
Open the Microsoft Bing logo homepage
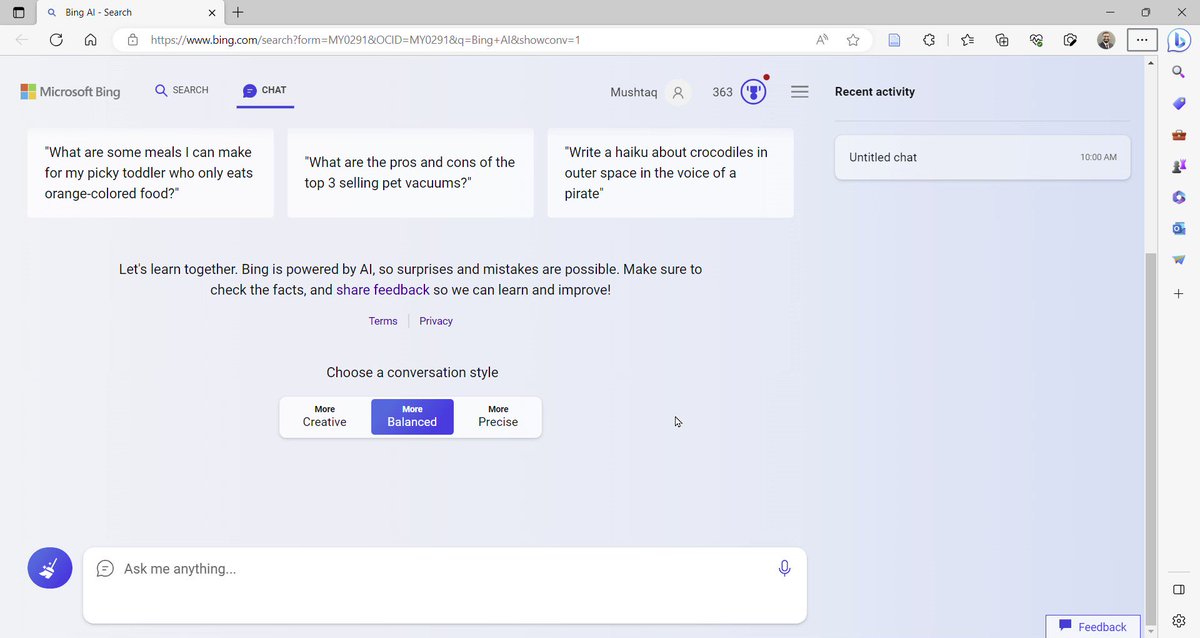tap(70, 92)
